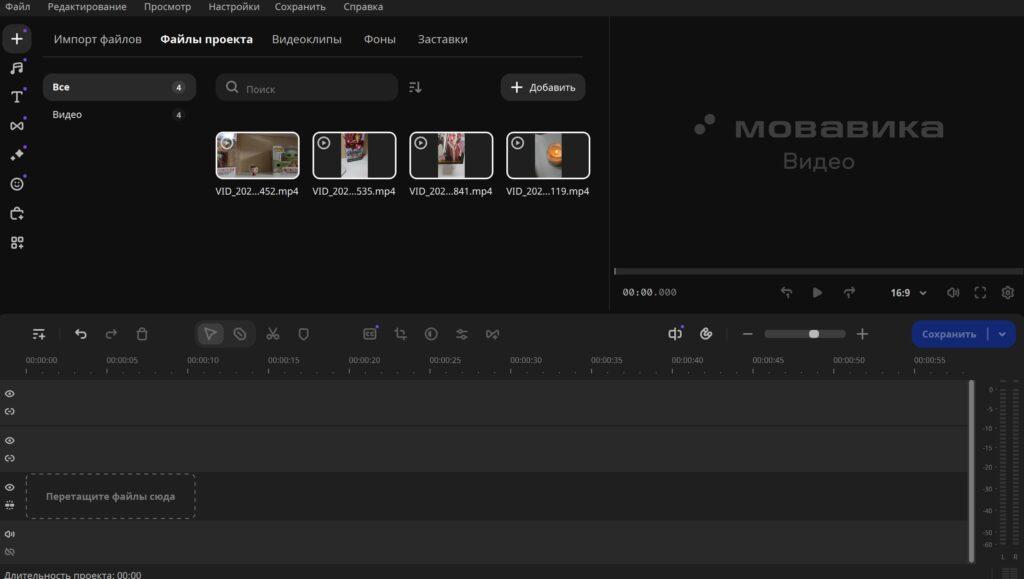1024x579 pixels.
Task: Select the pointer selection tool
Action: click(x=210, y=334)
